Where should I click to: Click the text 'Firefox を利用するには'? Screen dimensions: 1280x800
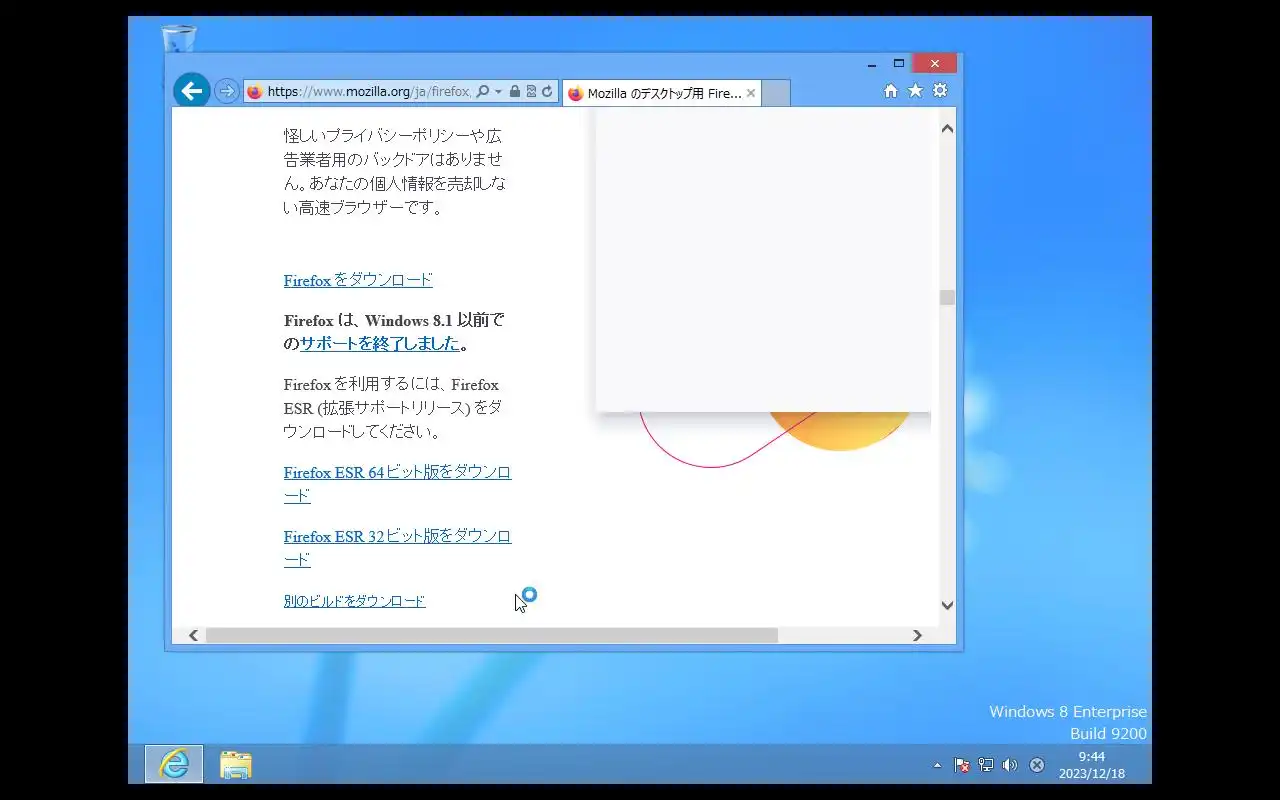(365, 385)
